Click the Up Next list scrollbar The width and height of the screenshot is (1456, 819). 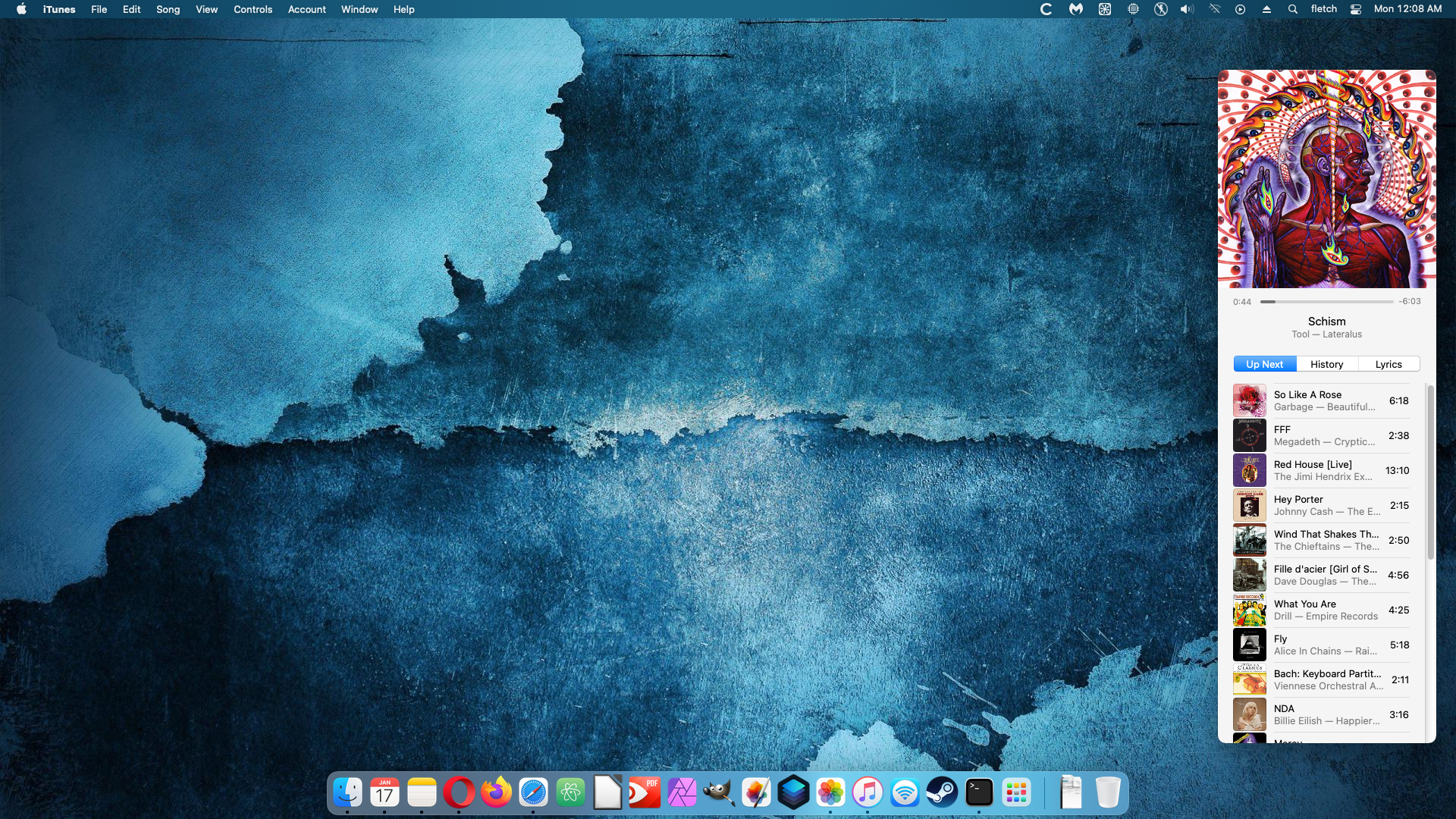(x=1430, y=473)
